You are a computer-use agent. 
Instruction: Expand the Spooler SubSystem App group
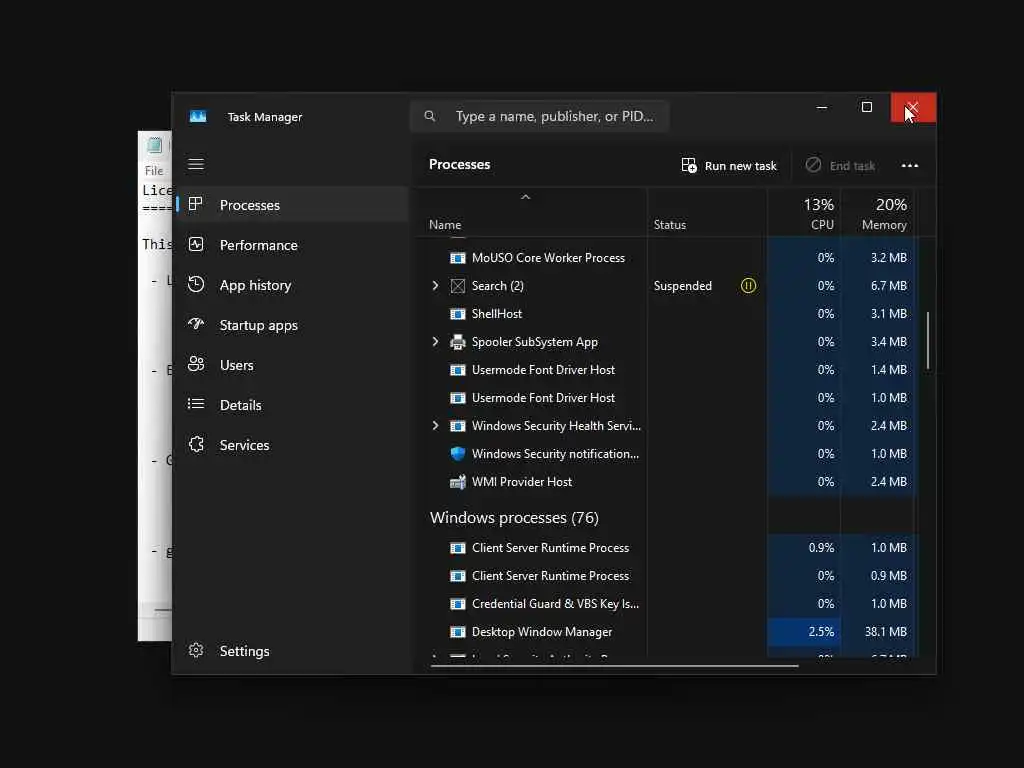coord(436,342)
